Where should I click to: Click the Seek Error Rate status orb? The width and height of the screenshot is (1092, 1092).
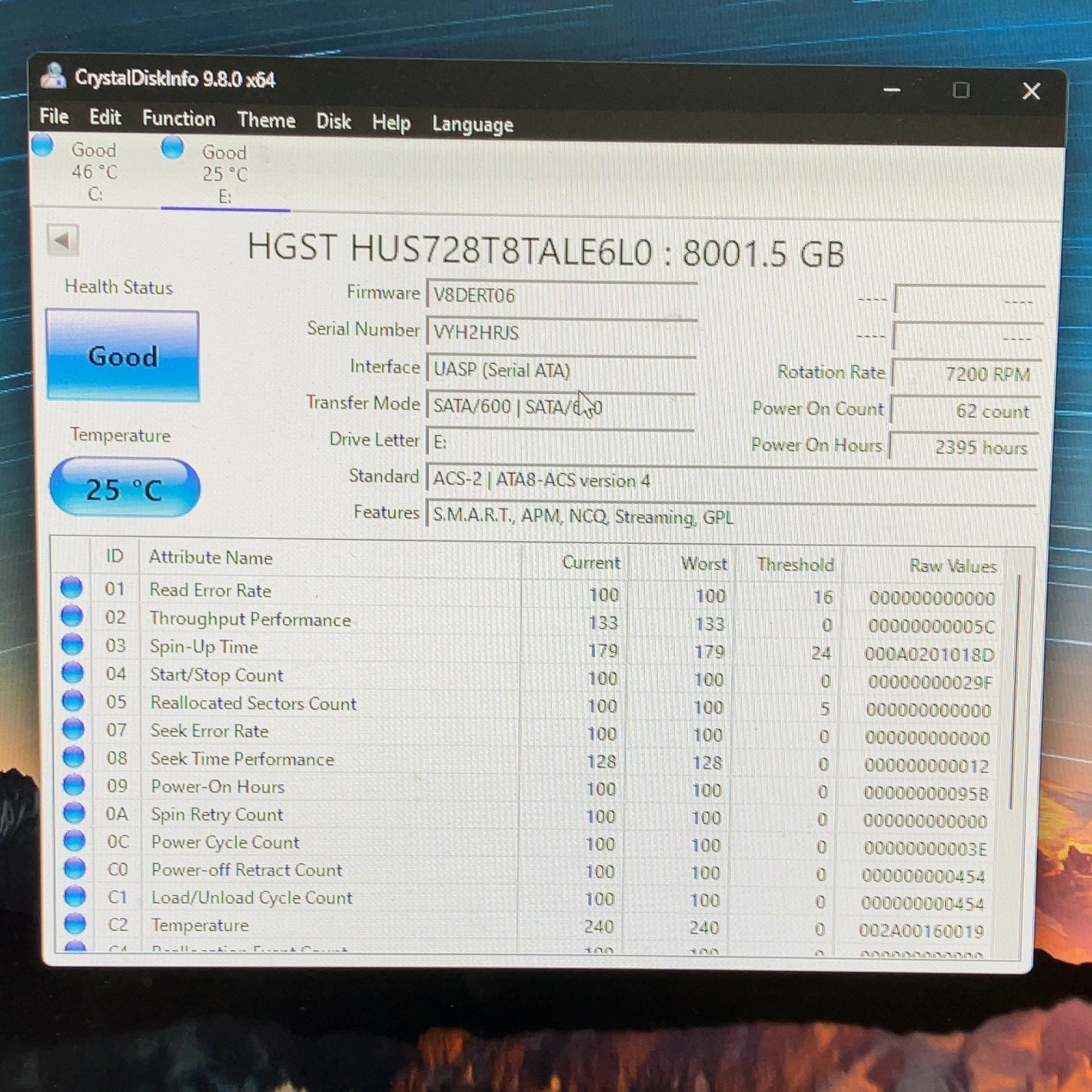click(x=73, y=728)
